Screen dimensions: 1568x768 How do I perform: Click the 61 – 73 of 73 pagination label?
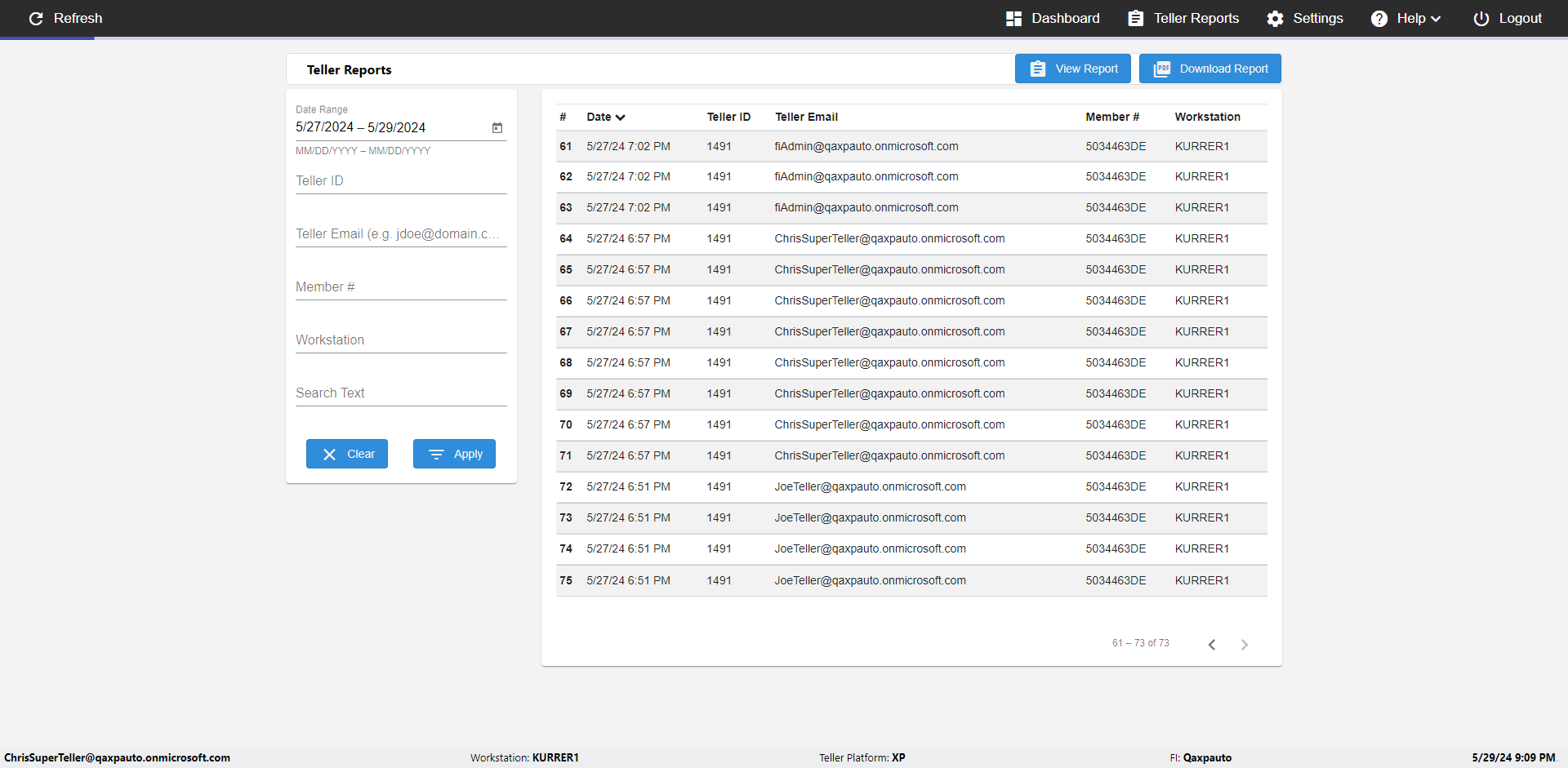(x=1140, y=643)
